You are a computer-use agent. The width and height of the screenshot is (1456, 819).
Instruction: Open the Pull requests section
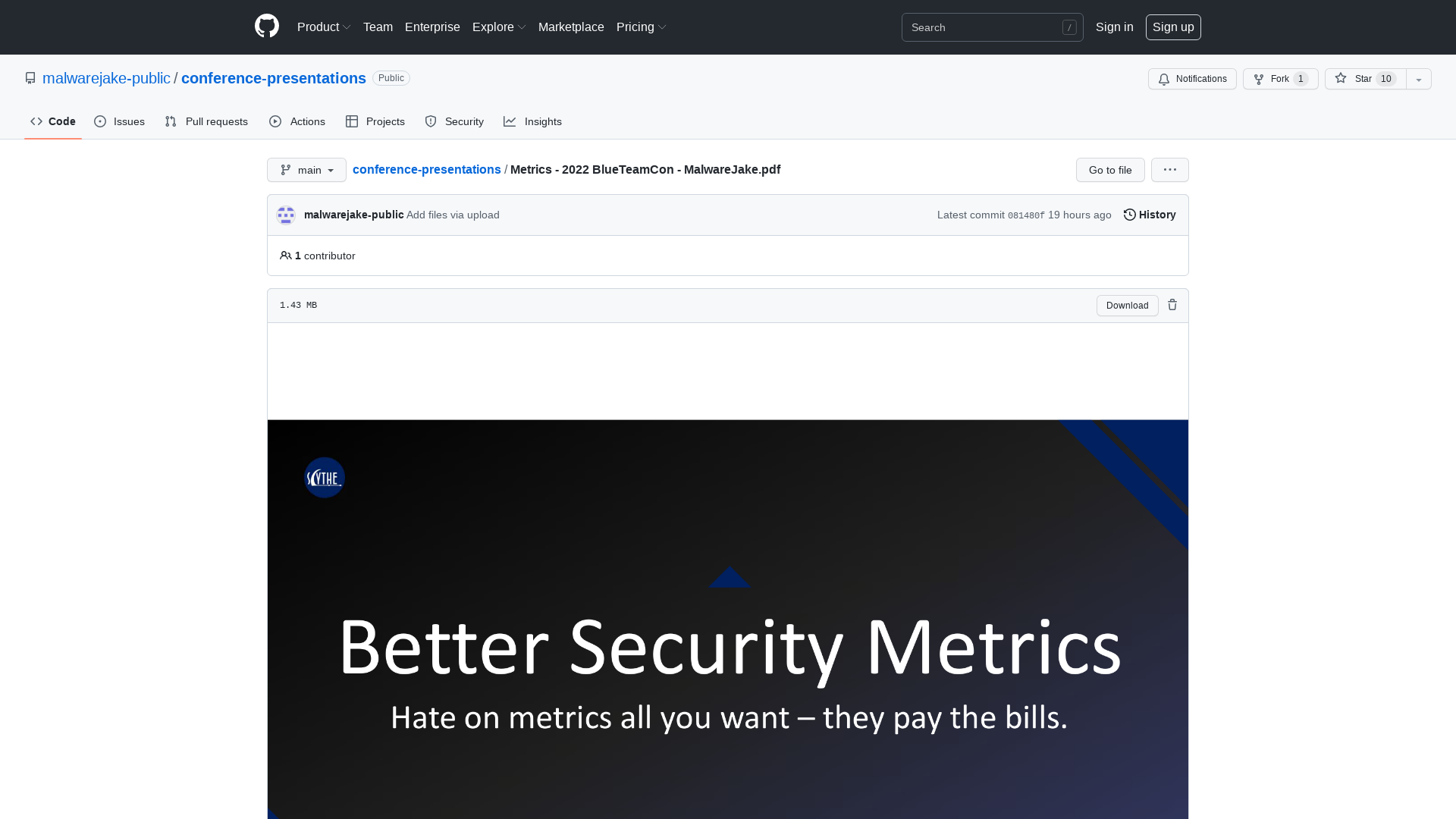coord(206,121)
